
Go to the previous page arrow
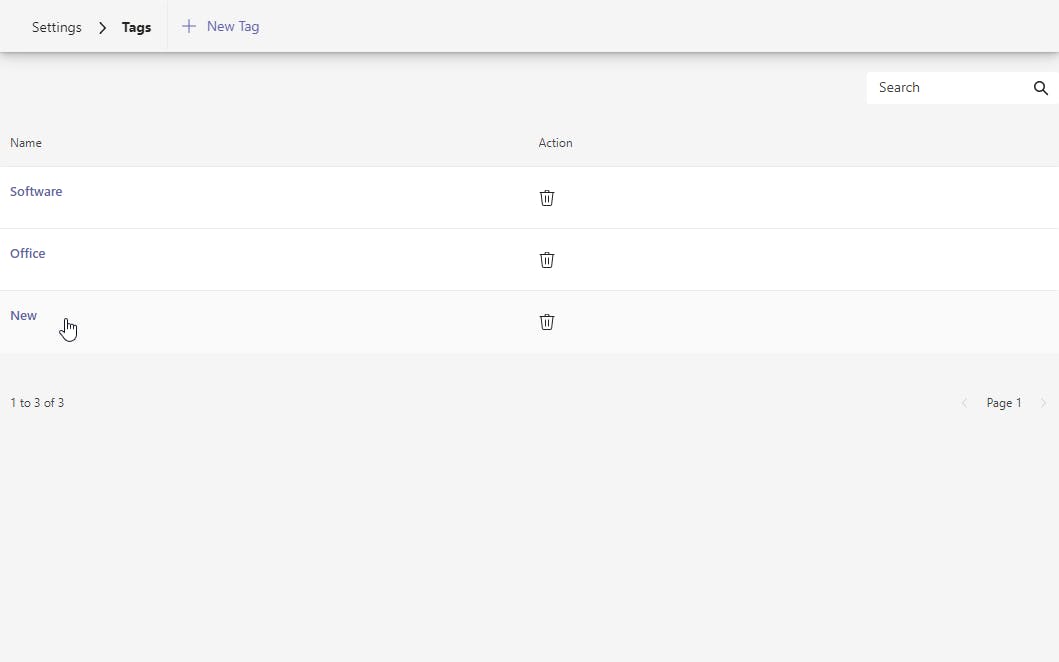pos(964,403)
